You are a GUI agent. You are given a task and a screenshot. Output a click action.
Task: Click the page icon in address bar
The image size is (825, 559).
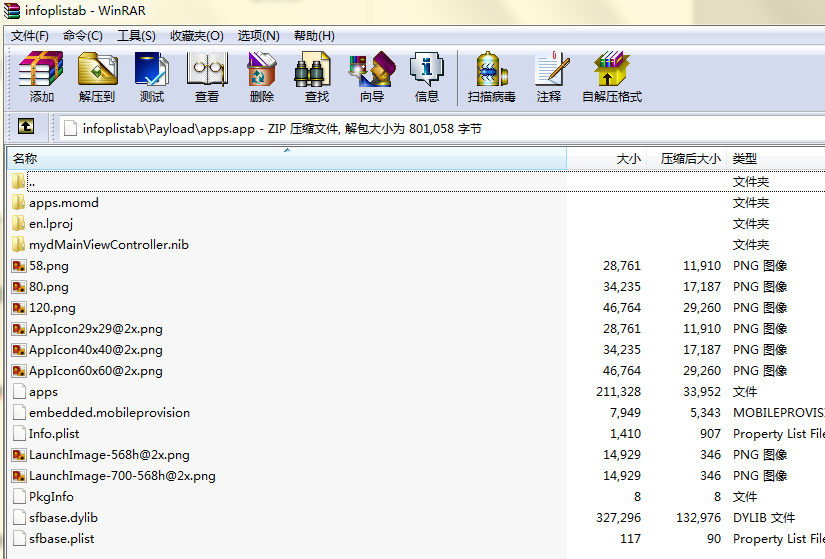(70, 128)
